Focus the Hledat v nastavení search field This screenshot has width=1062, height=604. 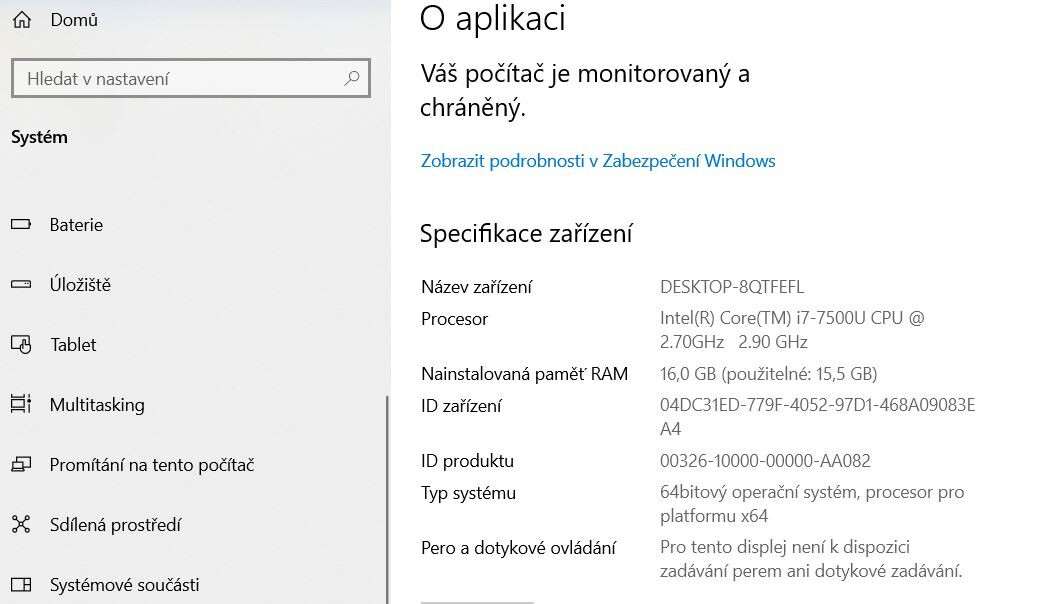pos(191,79)
